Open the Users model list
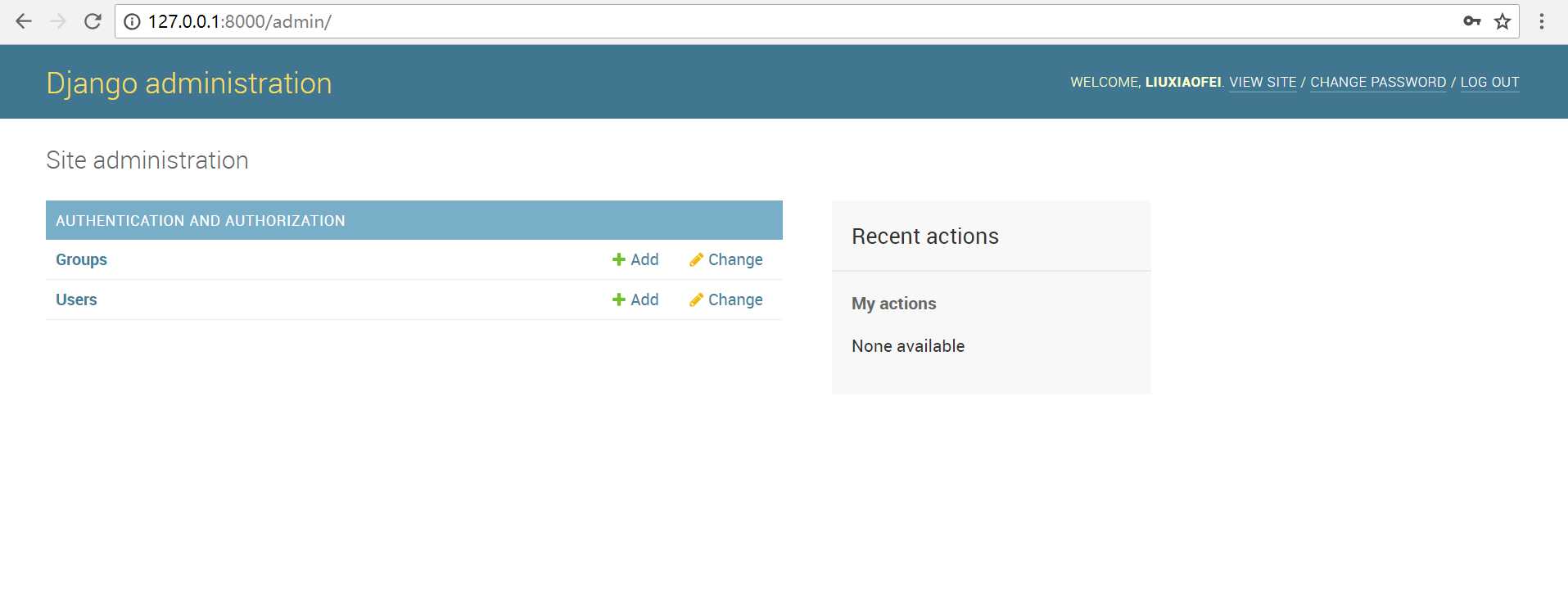1568x608 pixels. click(76, 299)
